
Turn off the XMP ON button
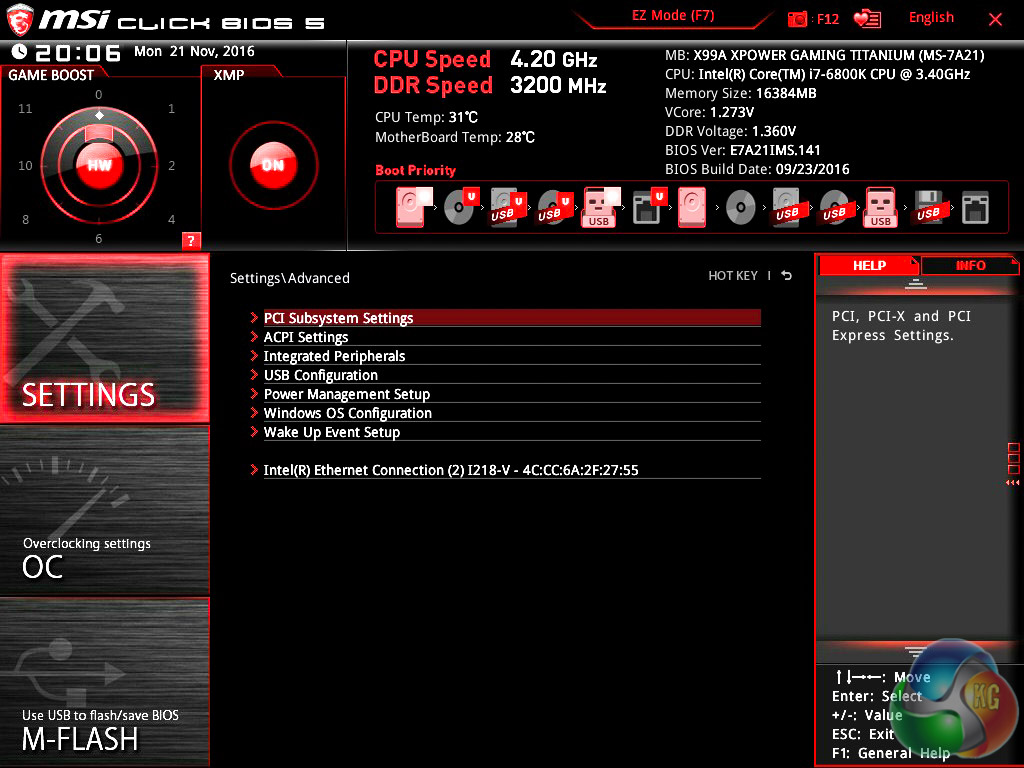pyautogui.click(x=273, y=165)
